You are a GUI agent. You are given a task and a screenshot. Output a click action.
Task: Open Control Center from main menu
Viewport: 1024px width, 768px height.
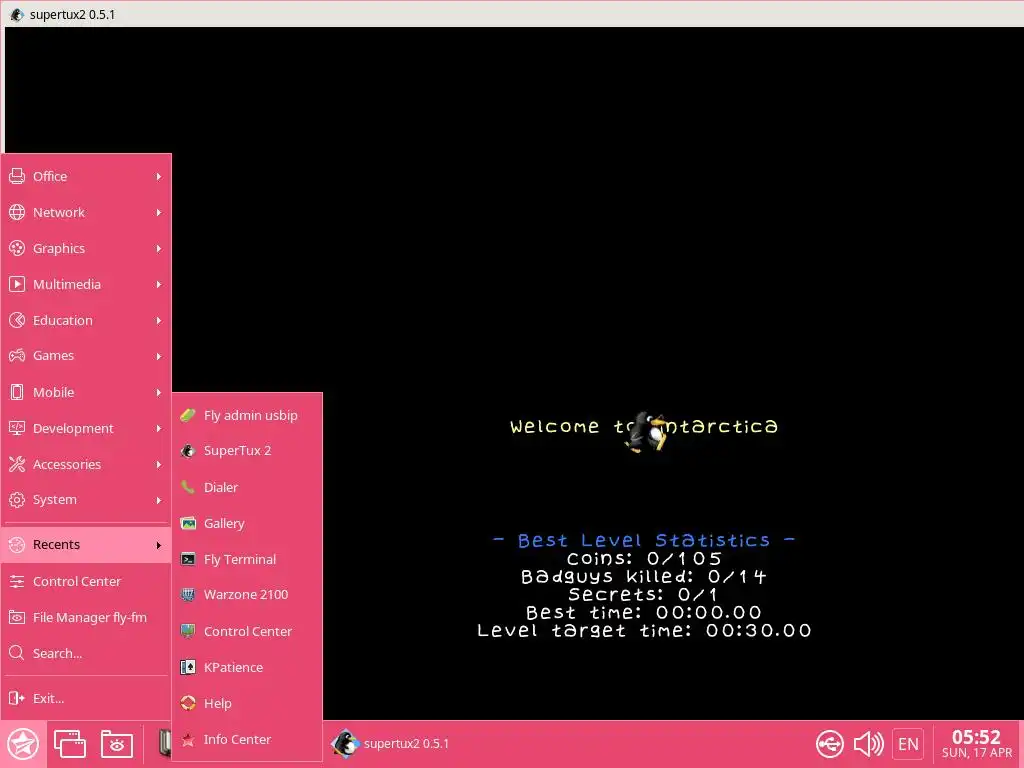(x=86, y=581)
